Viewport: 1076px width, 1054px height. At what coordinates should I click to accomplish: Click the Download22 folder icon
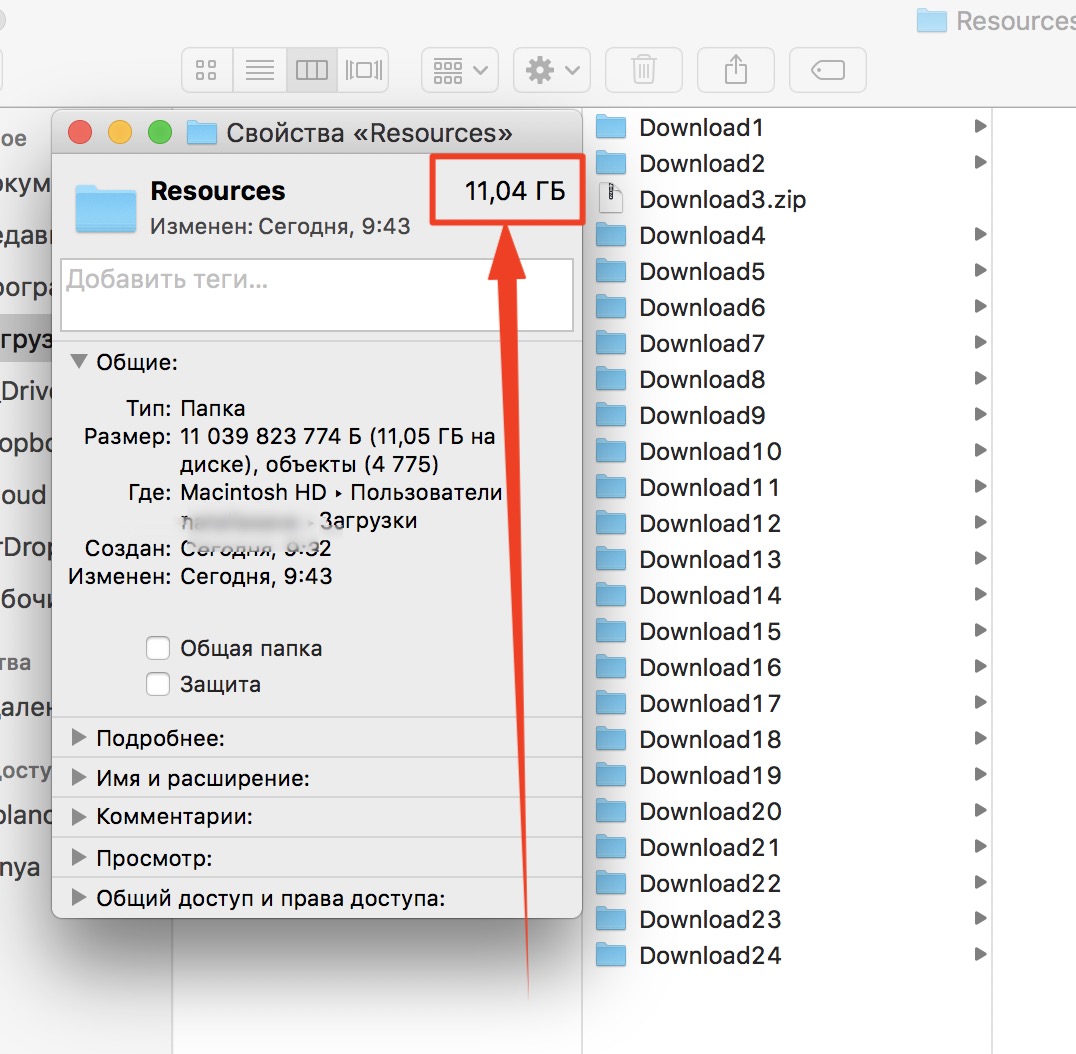point(611,883)
